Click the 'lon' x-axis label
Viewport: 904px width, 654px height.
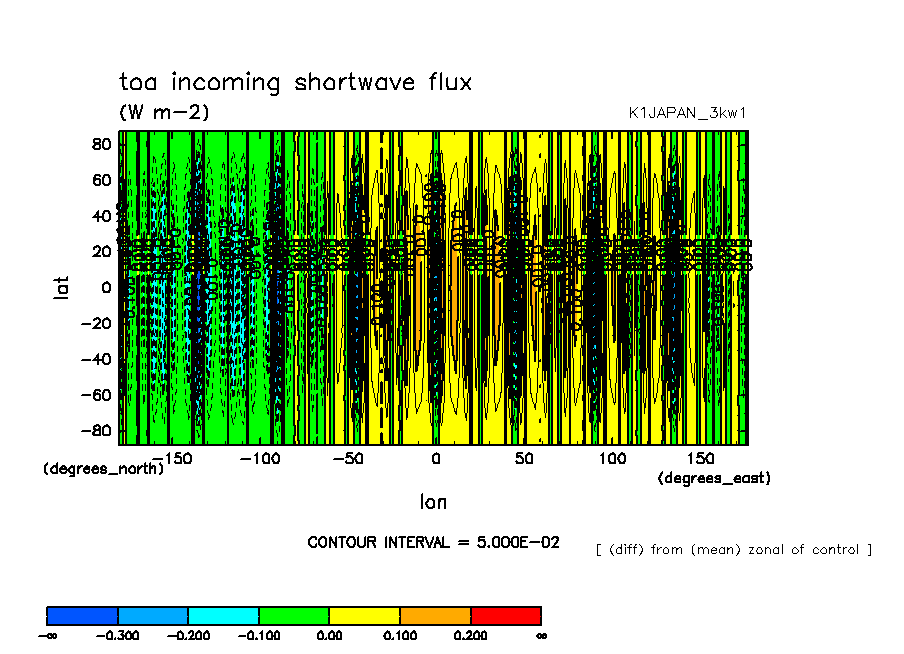pos(433,501)
